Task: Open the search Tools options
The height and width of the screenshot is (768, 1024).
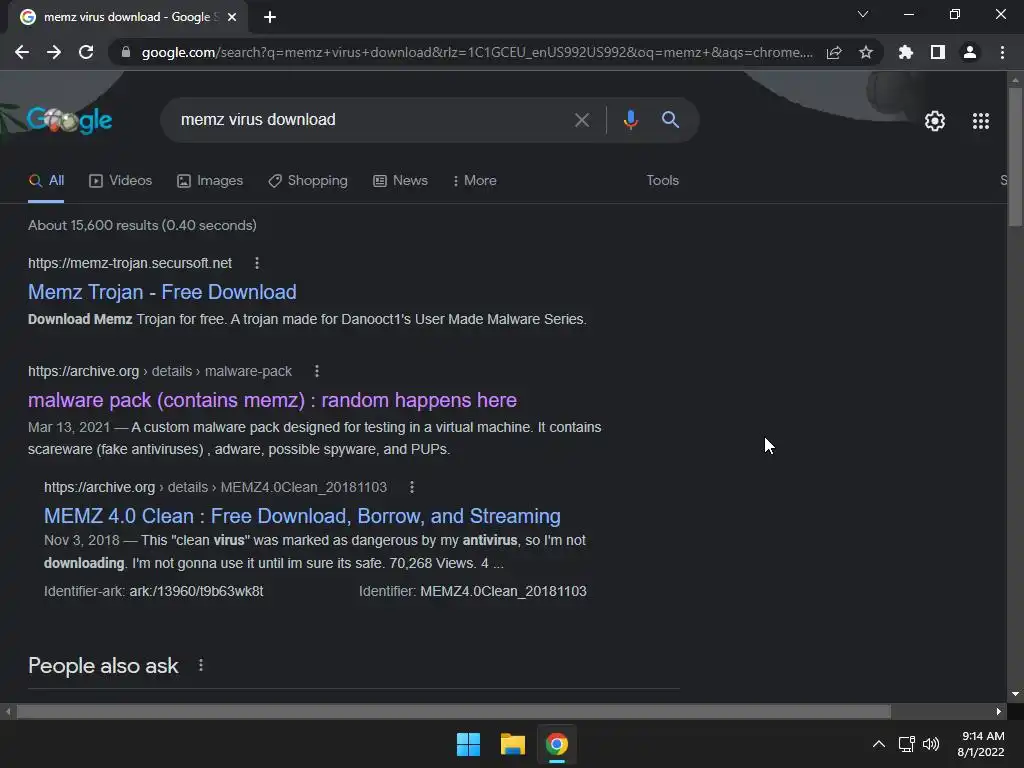Action: pos(662,181)
